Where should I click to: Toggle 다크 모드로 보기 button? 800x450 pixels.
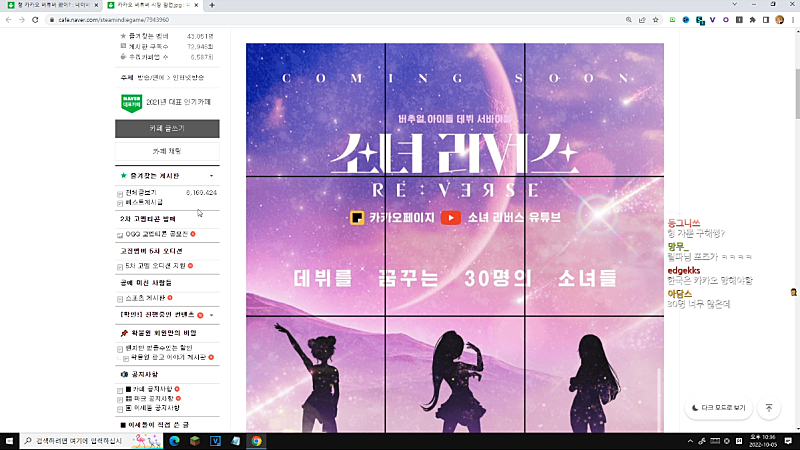point(718,408)
